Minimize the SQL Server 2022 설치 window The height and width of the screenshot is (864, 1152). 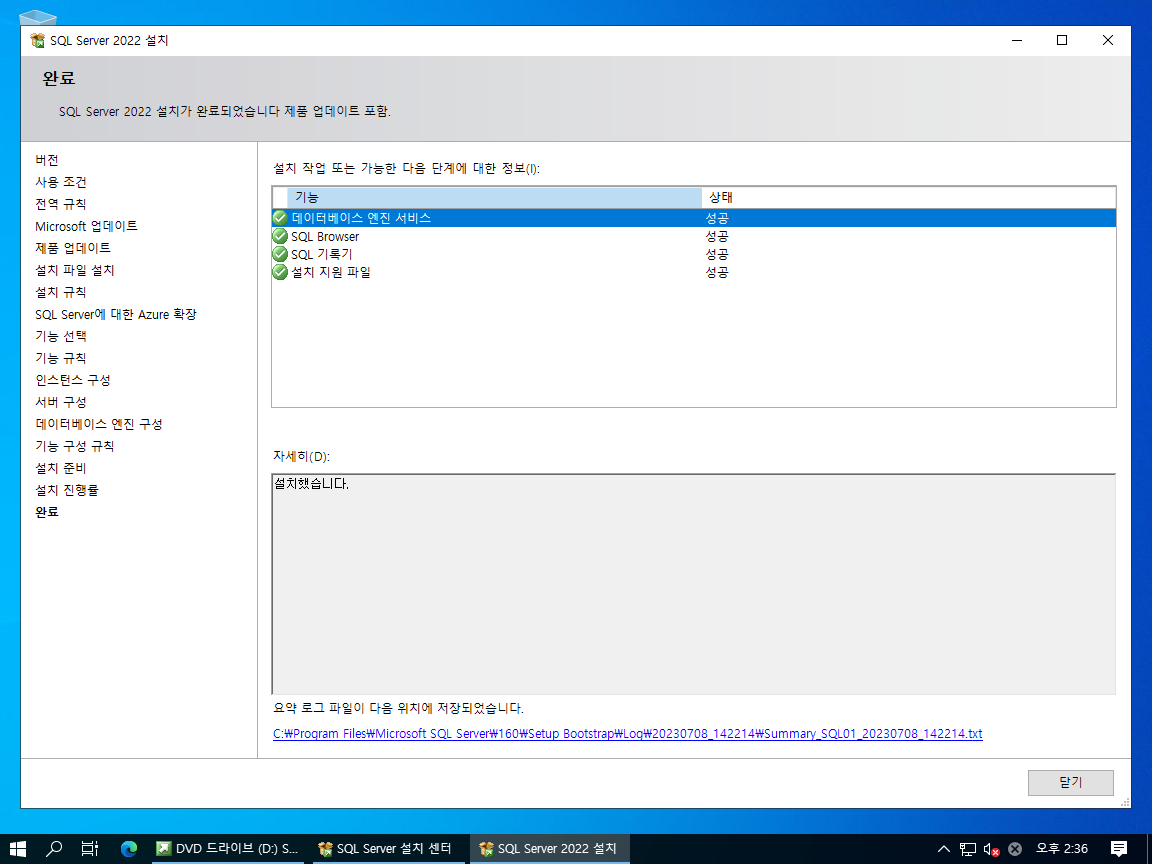(x=1017, y=40)
